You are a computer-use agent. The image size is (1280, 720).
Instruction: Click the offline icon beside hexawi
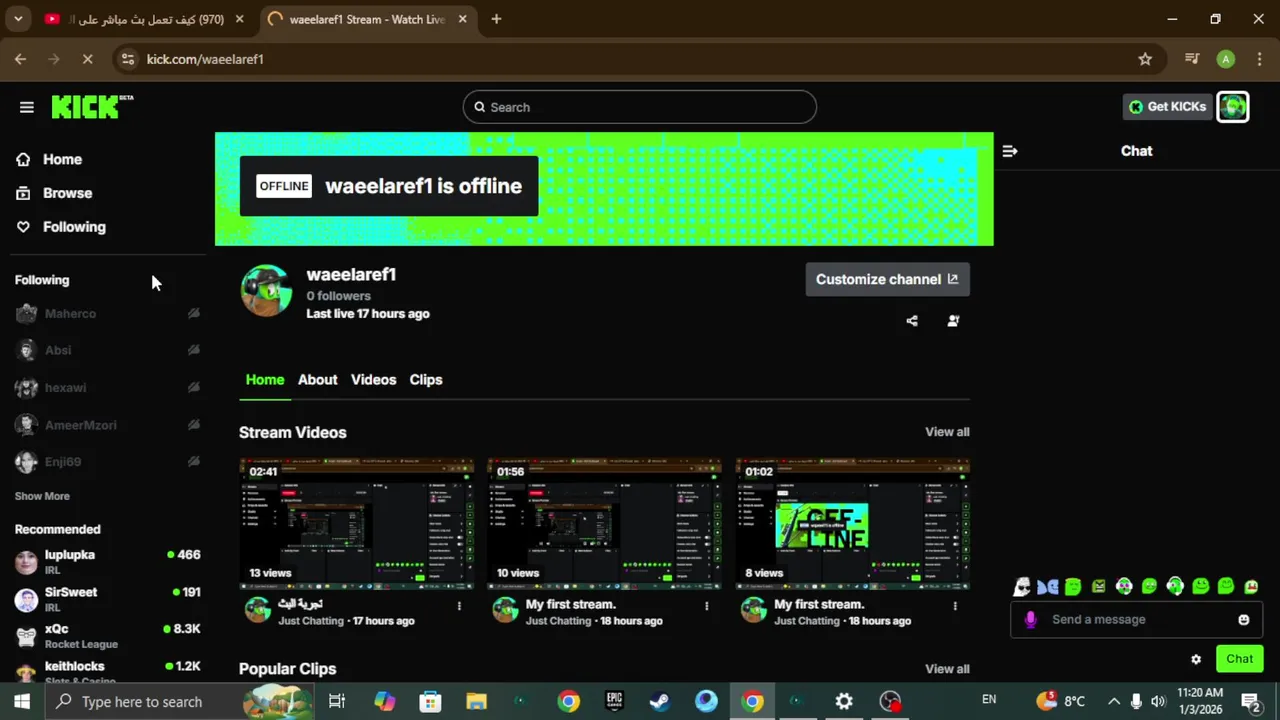[194, 388]
